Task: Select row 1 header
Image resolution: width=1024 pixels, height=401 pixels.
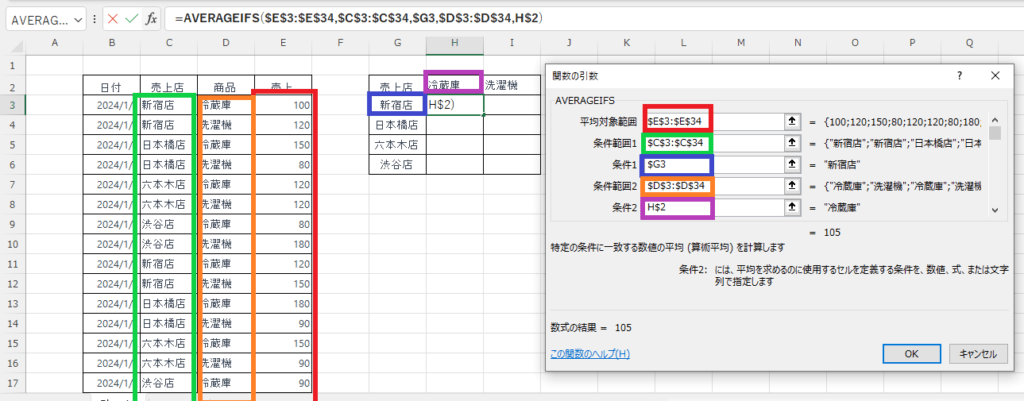Action: tap(12, 66)
